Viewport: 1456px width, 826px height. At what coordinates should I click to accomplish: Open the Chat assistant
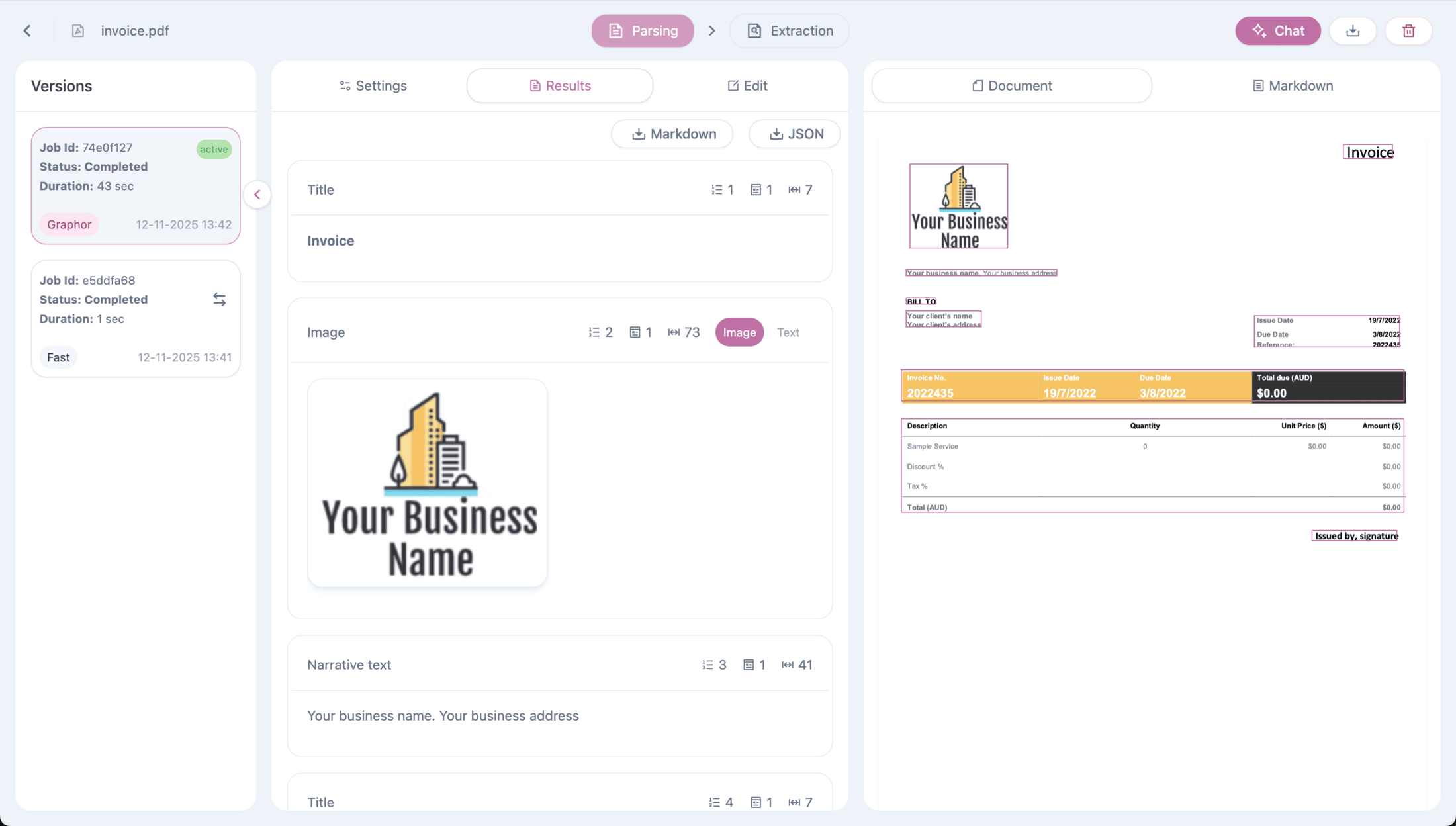pyautogui.click(x=1277, y=30)
